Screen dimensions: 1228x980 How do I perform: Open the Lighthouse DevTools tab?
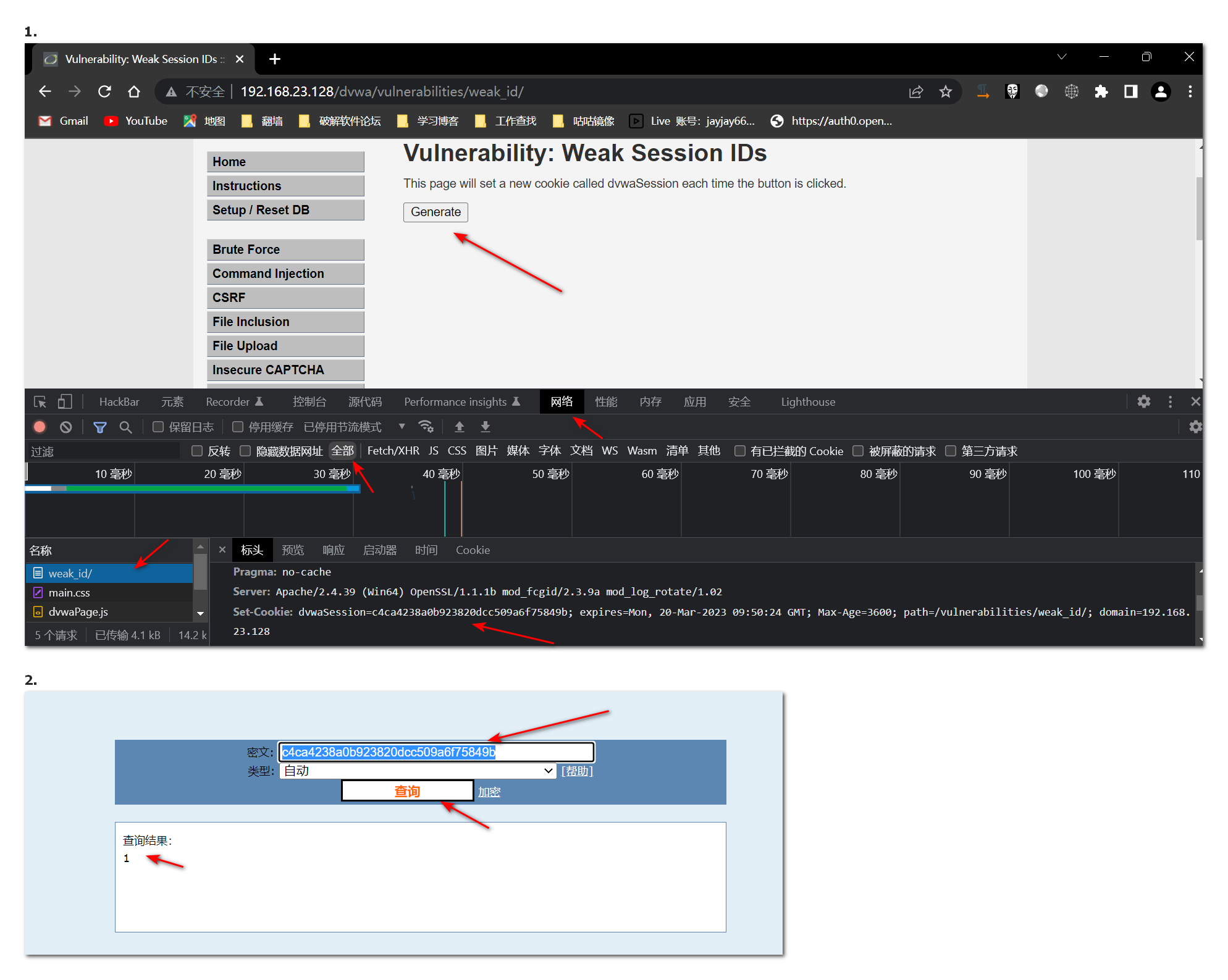tap(807, 402)
